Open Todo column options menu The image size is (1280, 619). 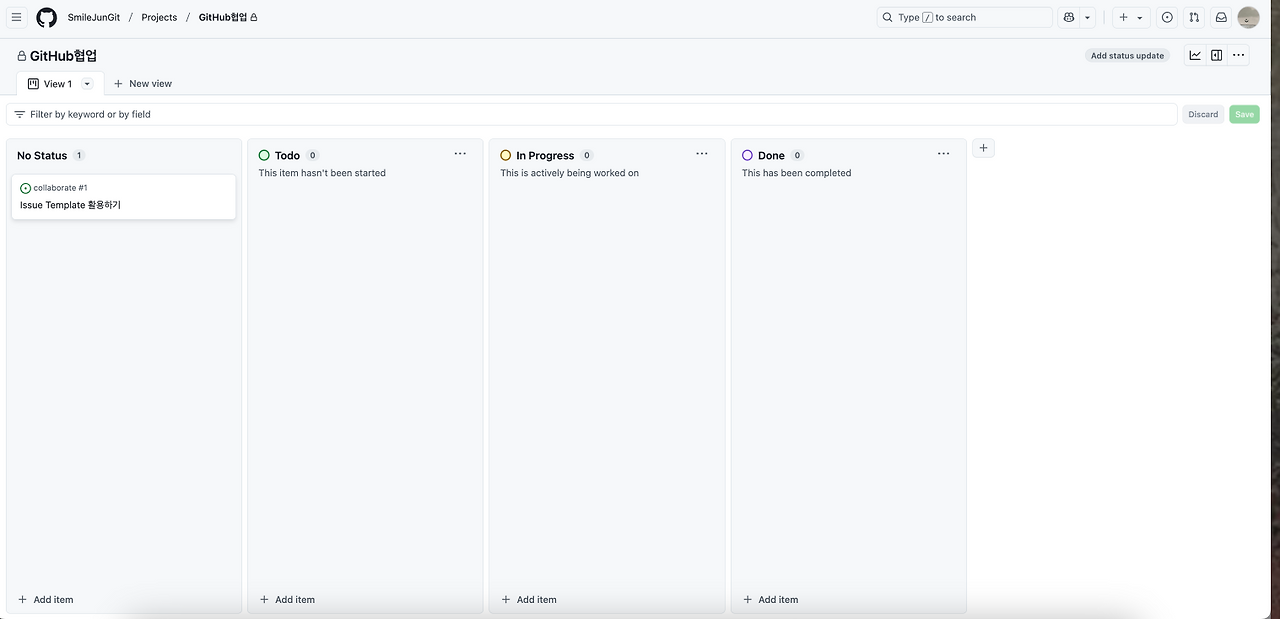pos(460,154)
